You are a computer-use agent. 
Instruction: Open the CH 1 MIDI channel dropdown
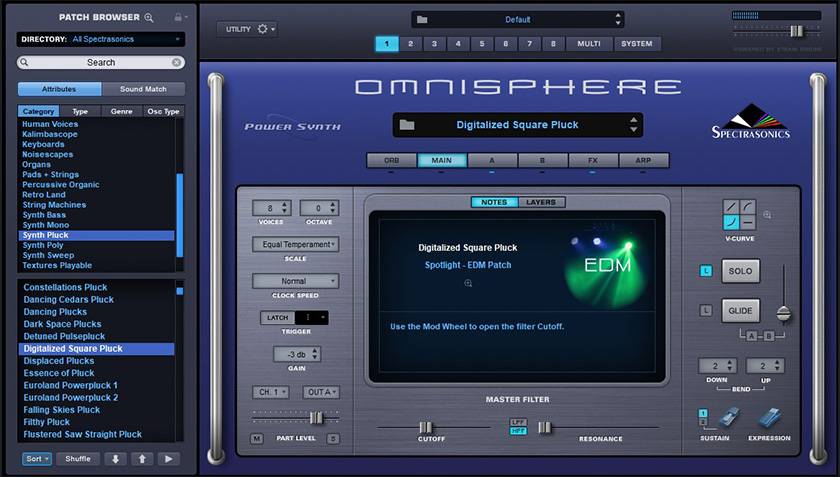click(271, 392)
